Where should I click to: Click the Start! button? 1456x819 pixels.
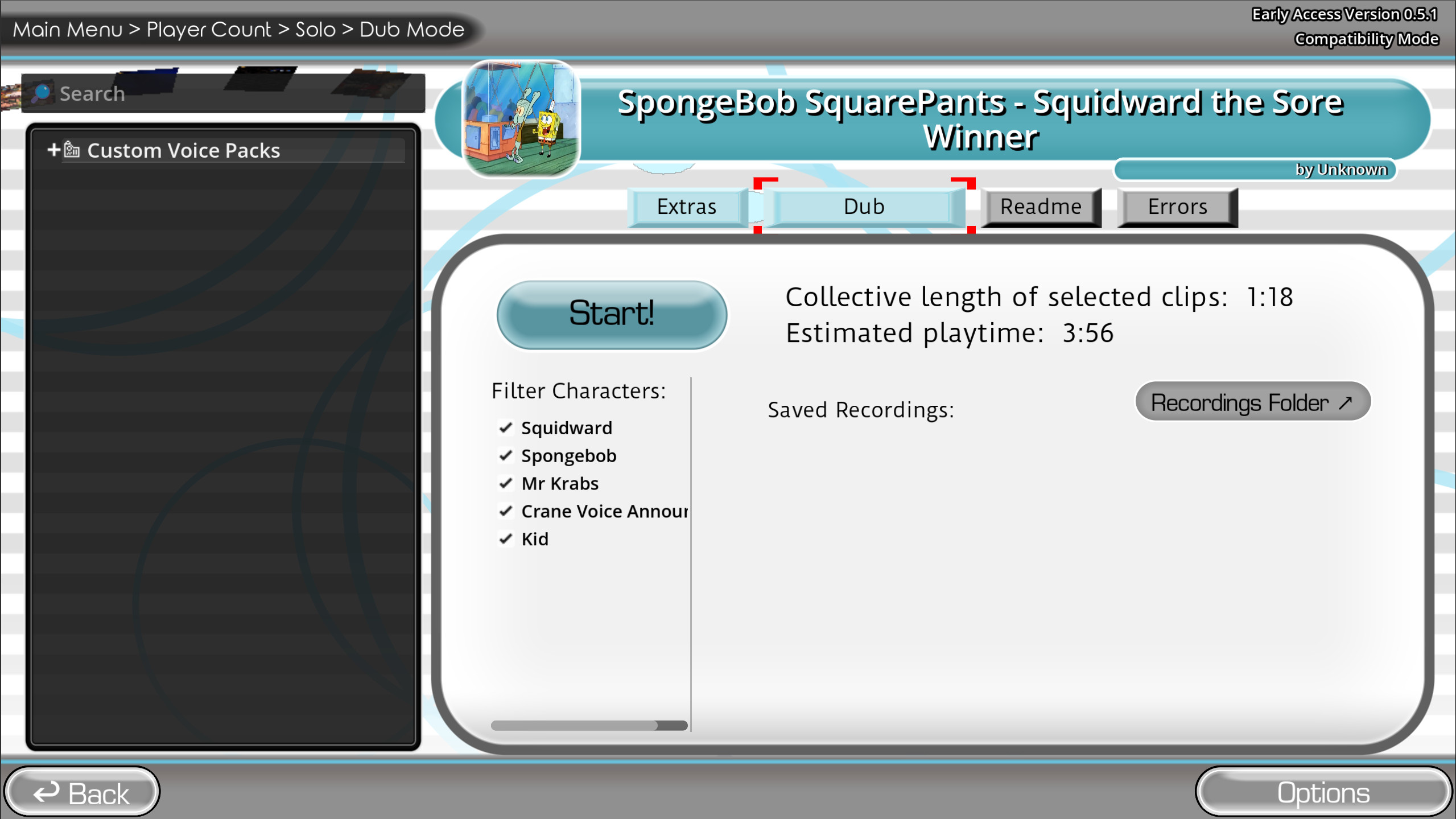tap(612, 314)
